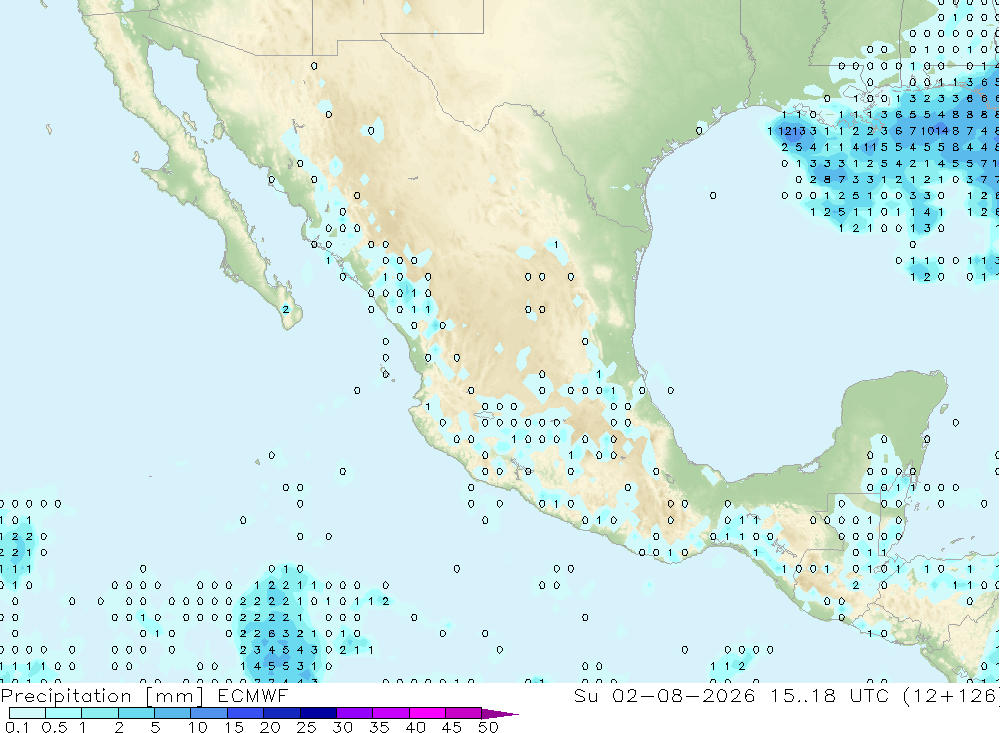
Task: Pick the 1–2 mm legend color segment
Action: coord(100,713)
